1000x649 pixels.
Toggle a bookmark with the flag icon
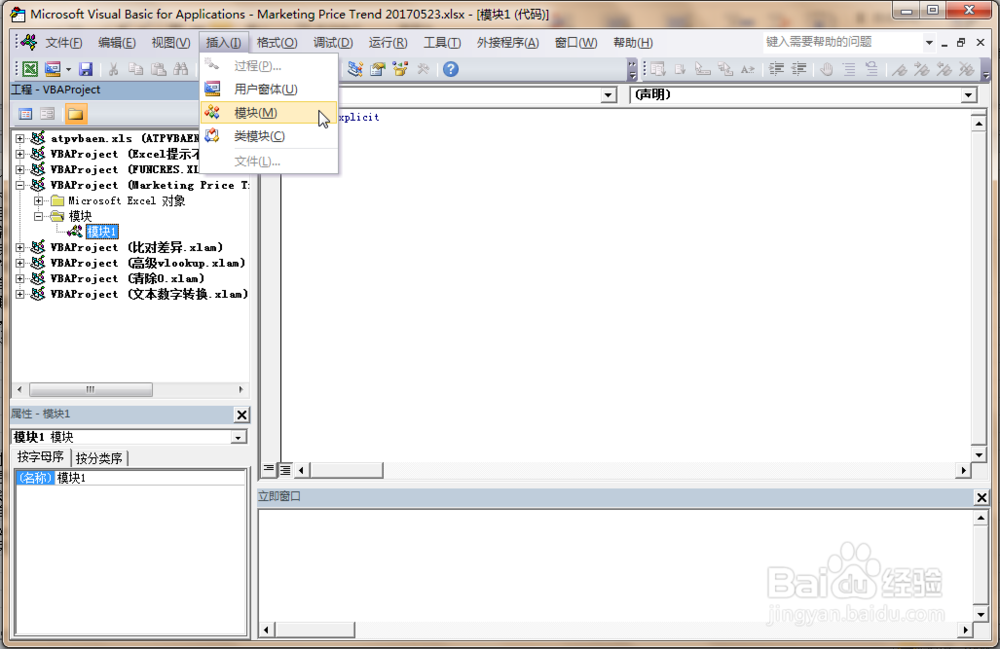point(899,69)
